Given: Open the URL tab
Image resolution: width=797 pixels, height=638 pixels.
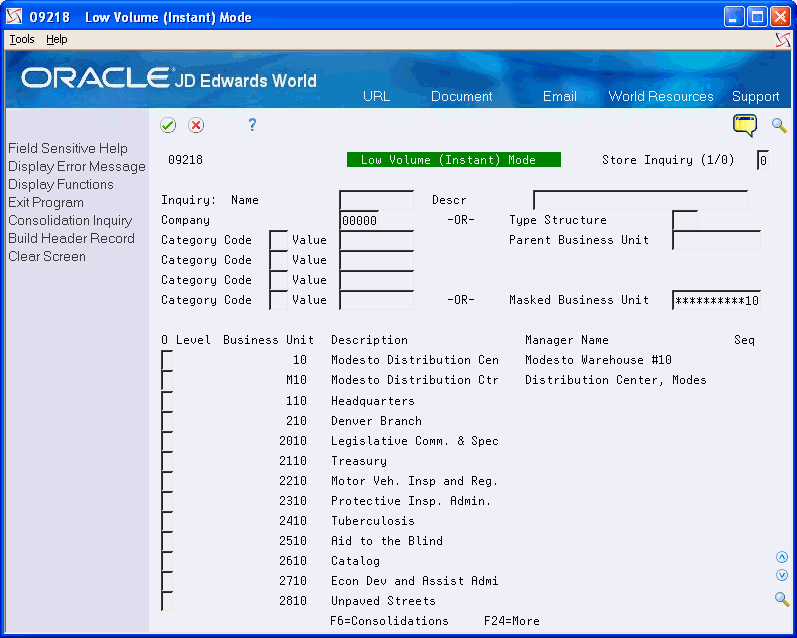Looking at the screenshot, I should (376, 96).
